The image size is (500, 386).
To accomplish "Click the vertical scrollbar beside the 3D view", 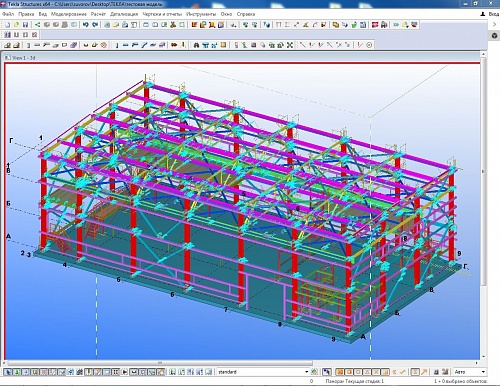I will point(483,171).
